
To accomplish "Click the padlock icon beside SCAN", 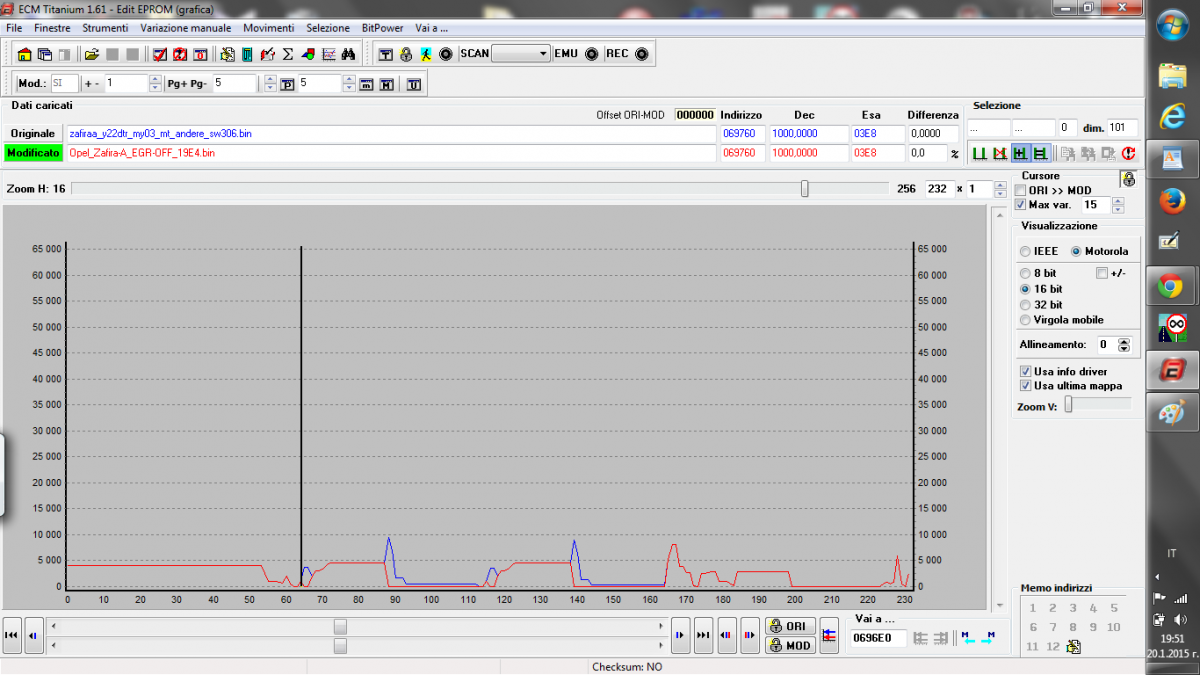I will tap(406, 54).
